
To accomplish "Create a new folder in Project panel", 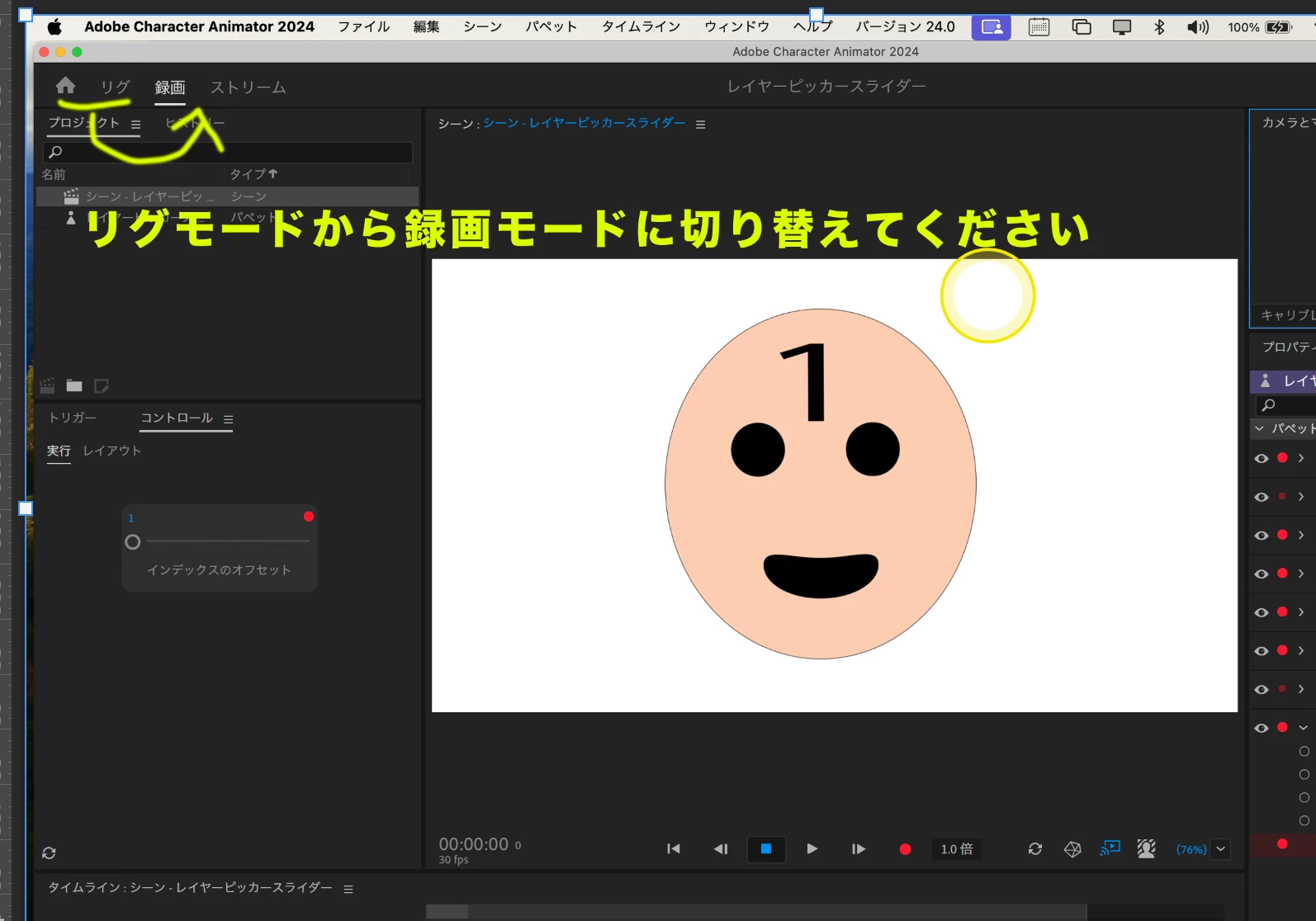I will pos(74,385).
